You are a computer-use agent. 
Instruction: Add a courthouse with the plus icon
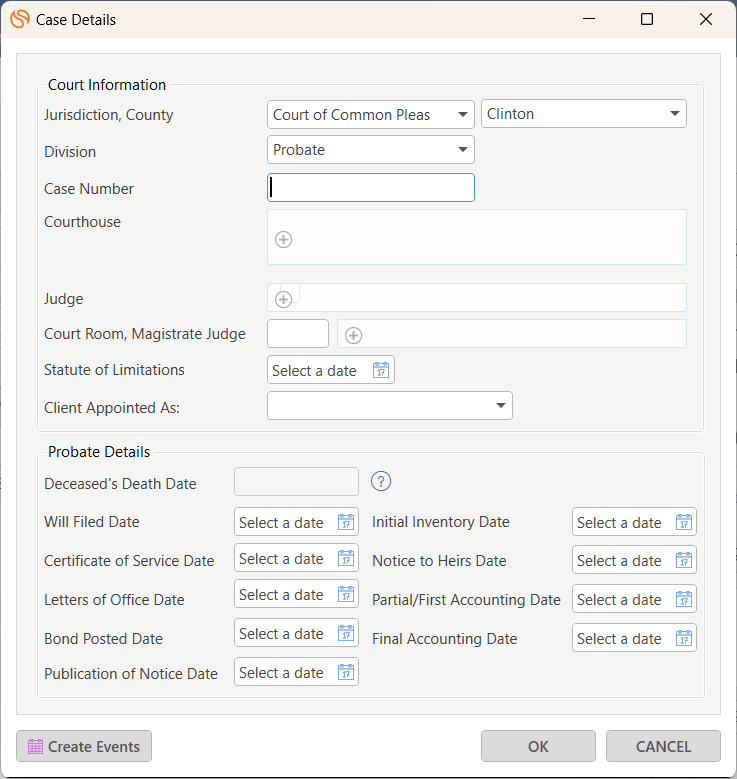click(283, 239)
